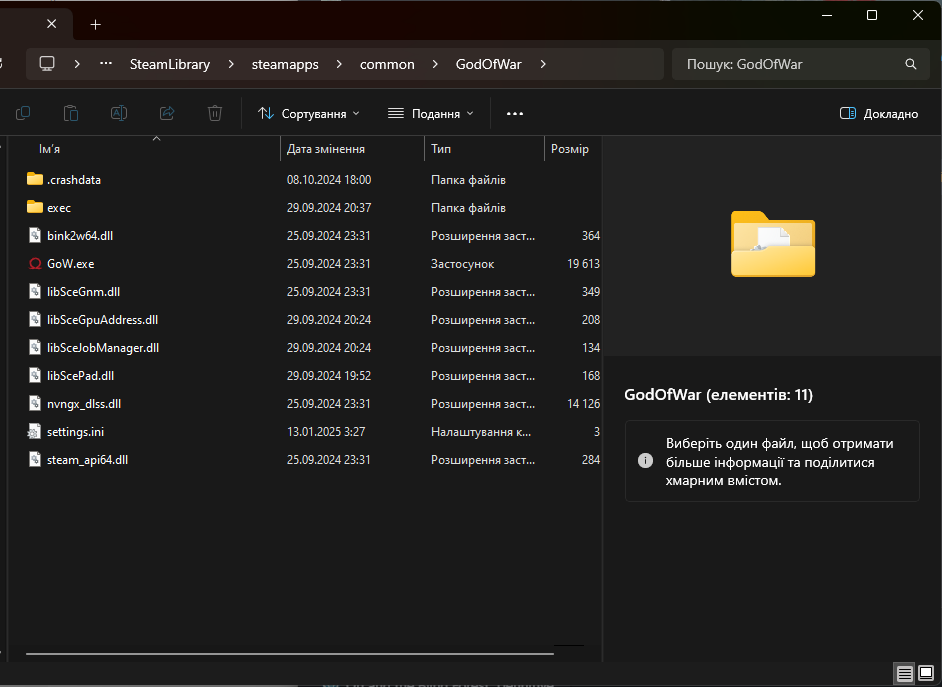Click the libSceGnm.dll file icon
Image resolution: width=942 pixels, height=687 pixels.
click(35, 291)
